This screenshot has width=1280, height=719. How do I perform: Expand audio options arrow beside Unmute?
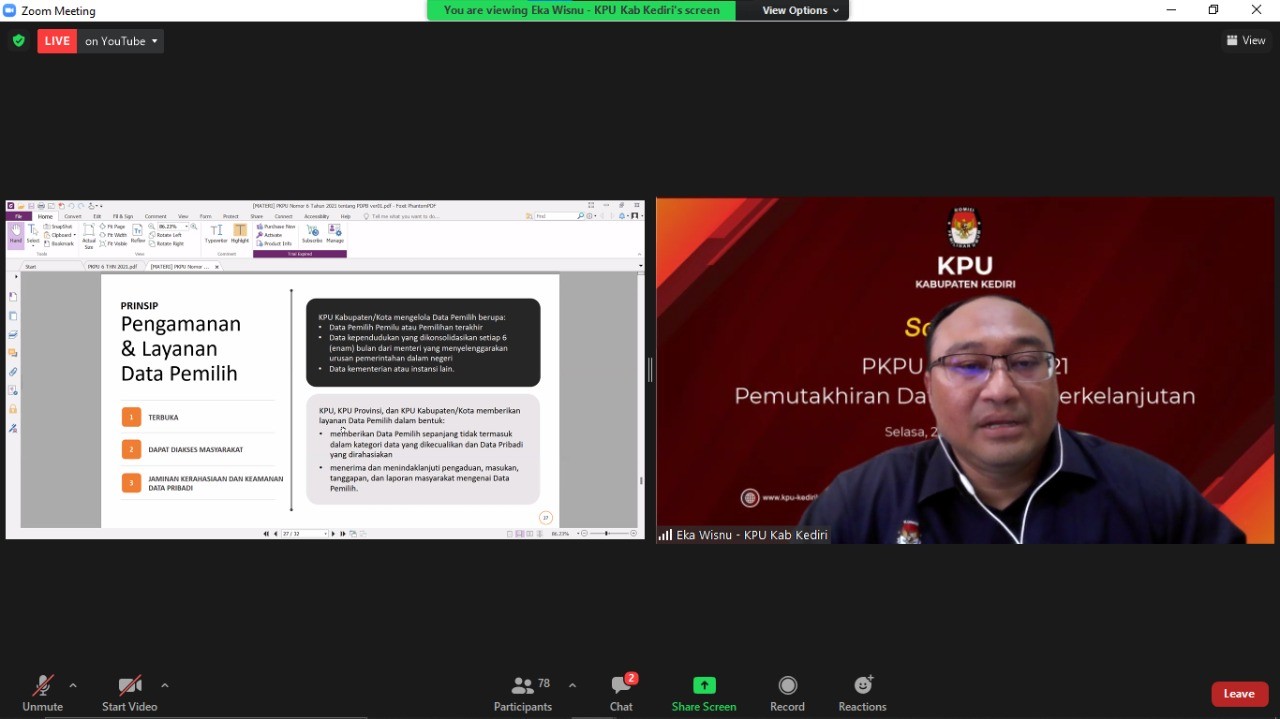[73, 685]
